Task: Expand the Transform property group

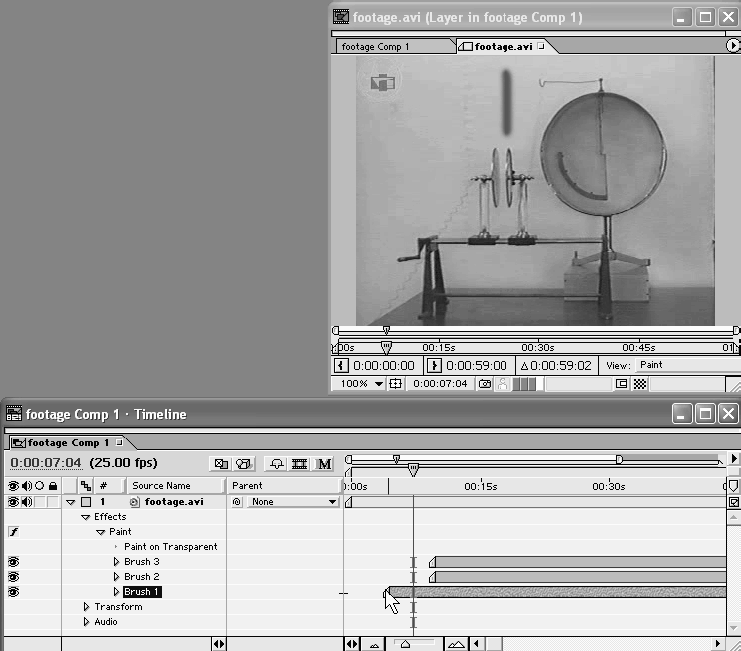Action: tap(86, 607)
